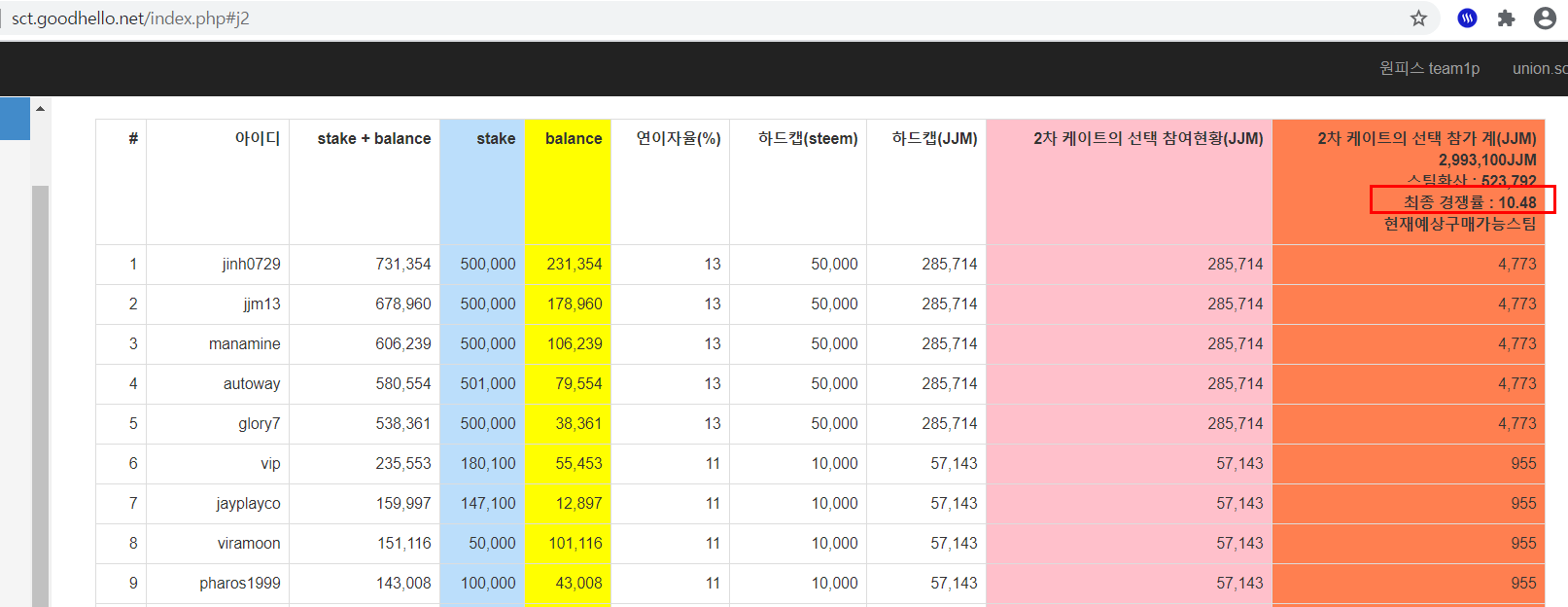The width and height of the screenshot is (1568, 607).
Task: Click the 2,993,100JJM total text
Action: point(1487,160)
